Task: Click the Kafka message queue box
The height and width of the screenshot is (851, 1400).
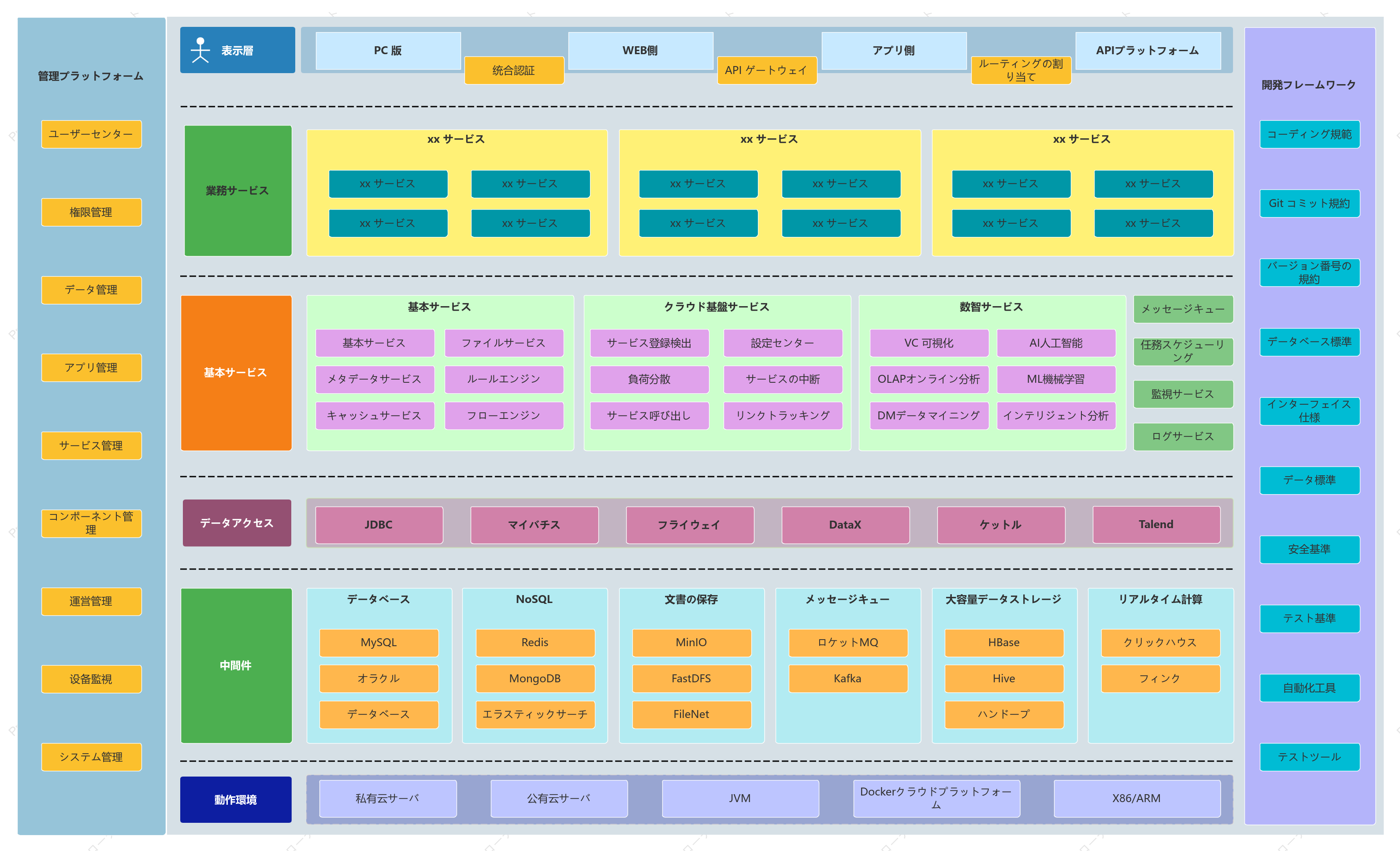Action: pos(848,678)
